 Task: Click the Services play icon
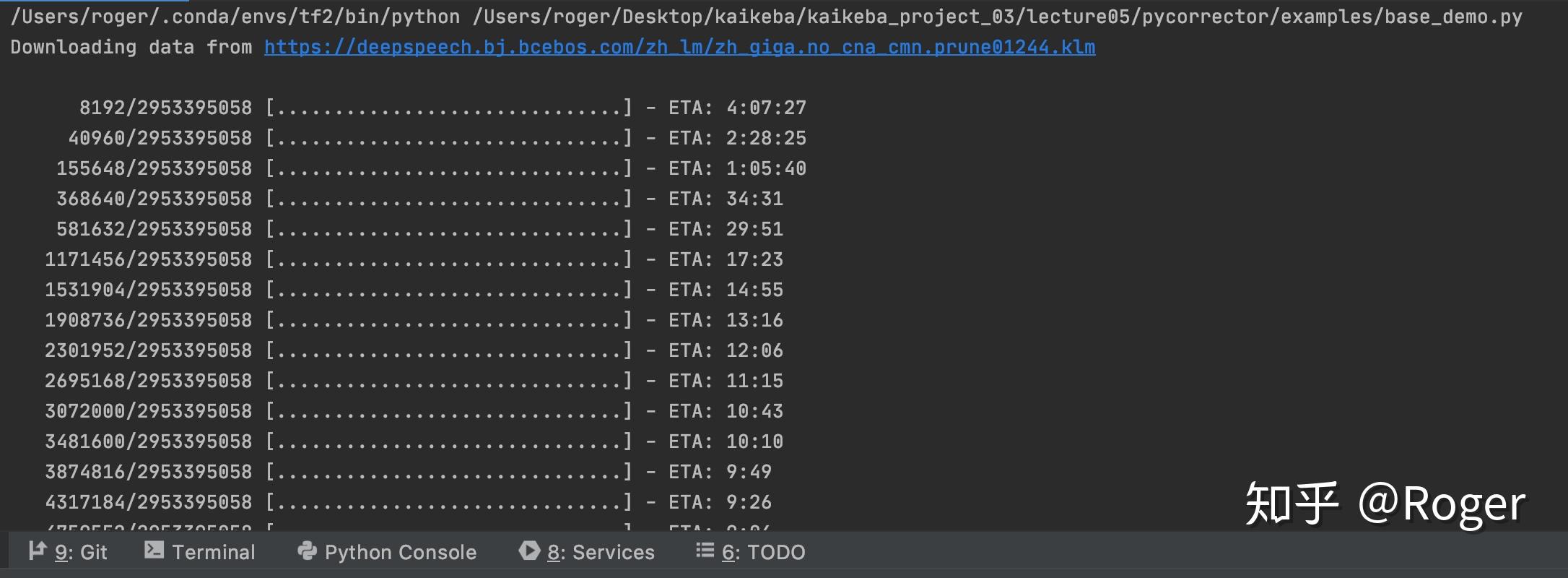tap(529, 551)
